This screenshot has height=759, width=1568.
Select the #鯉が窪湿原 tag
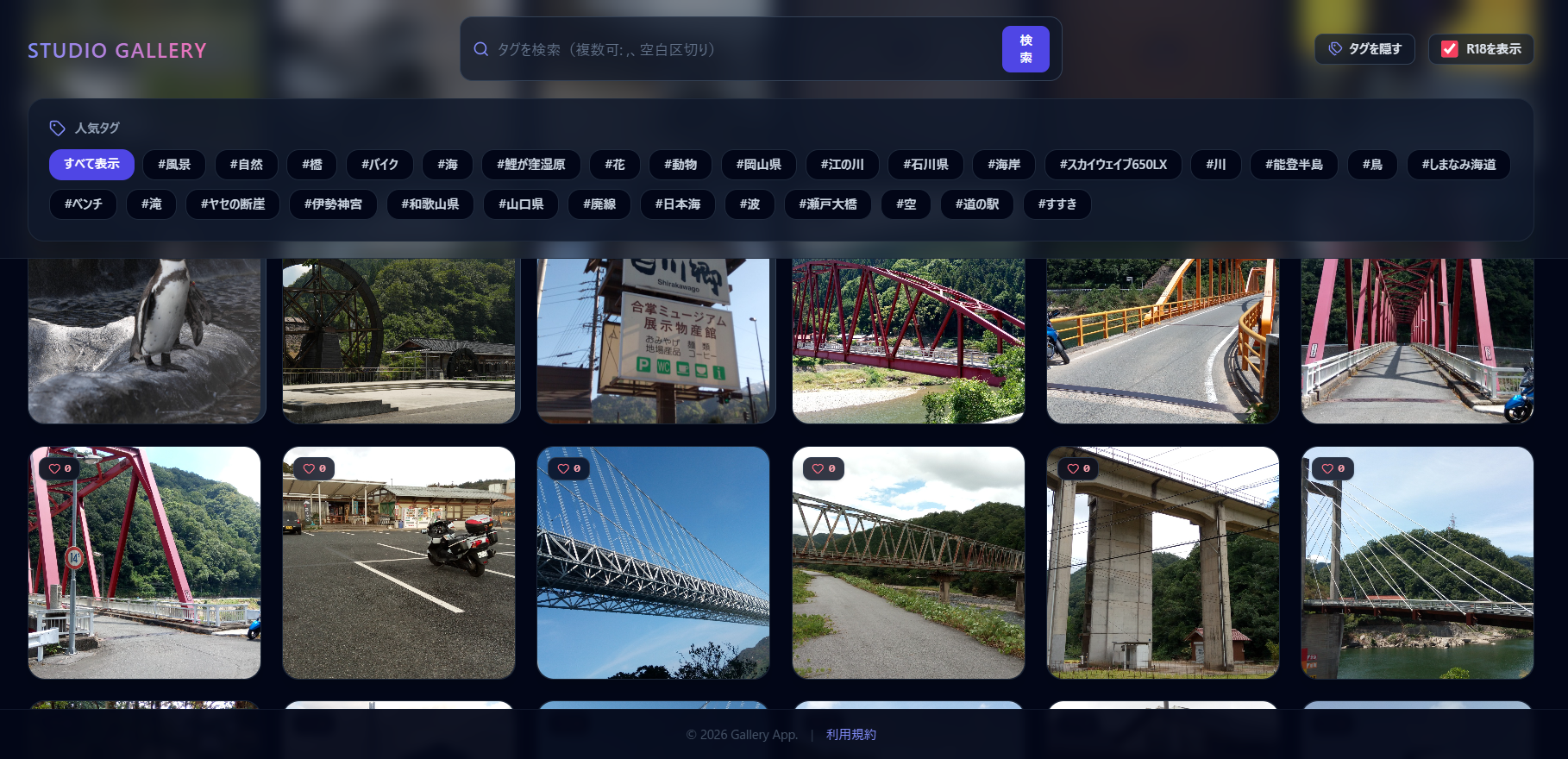coord(531,164)
